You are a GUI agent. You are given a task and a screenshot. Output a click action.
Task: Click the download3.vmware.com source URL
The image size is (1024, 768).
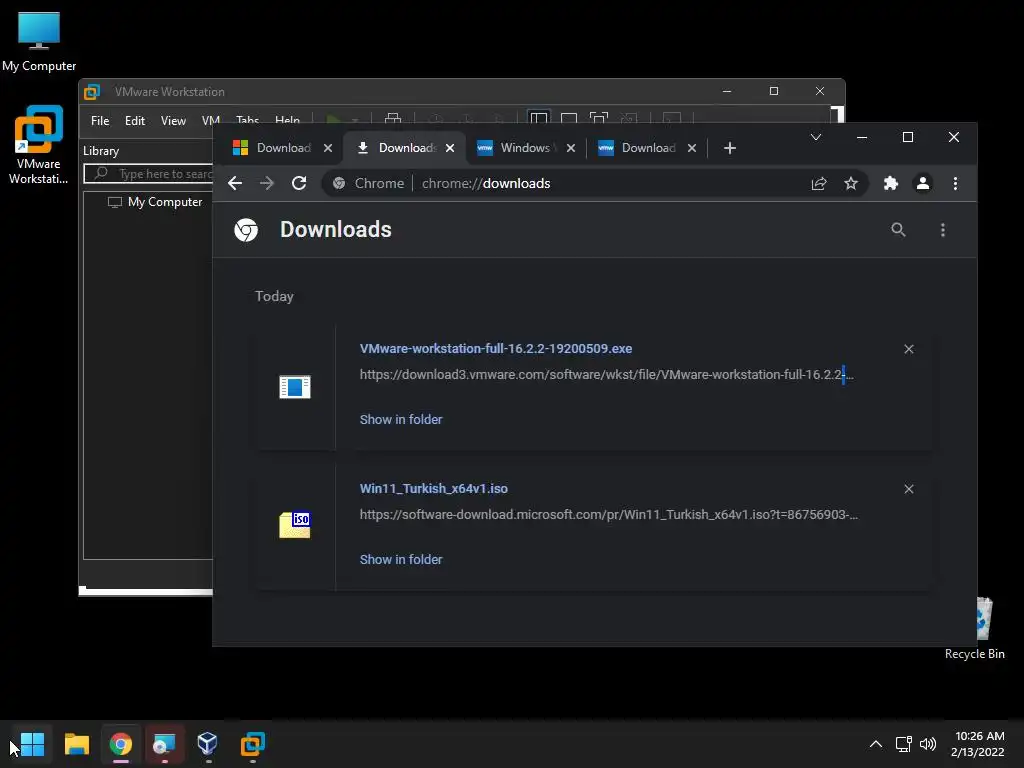pyautogui.click(x=607, y=375)
